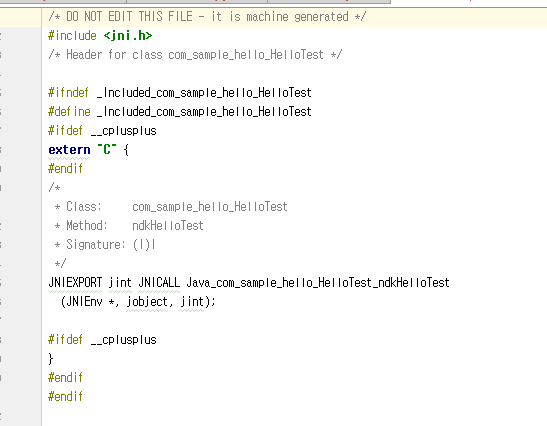Click the "extern" keyword
This screenshot has width=547, height=426.
point(69,150)
